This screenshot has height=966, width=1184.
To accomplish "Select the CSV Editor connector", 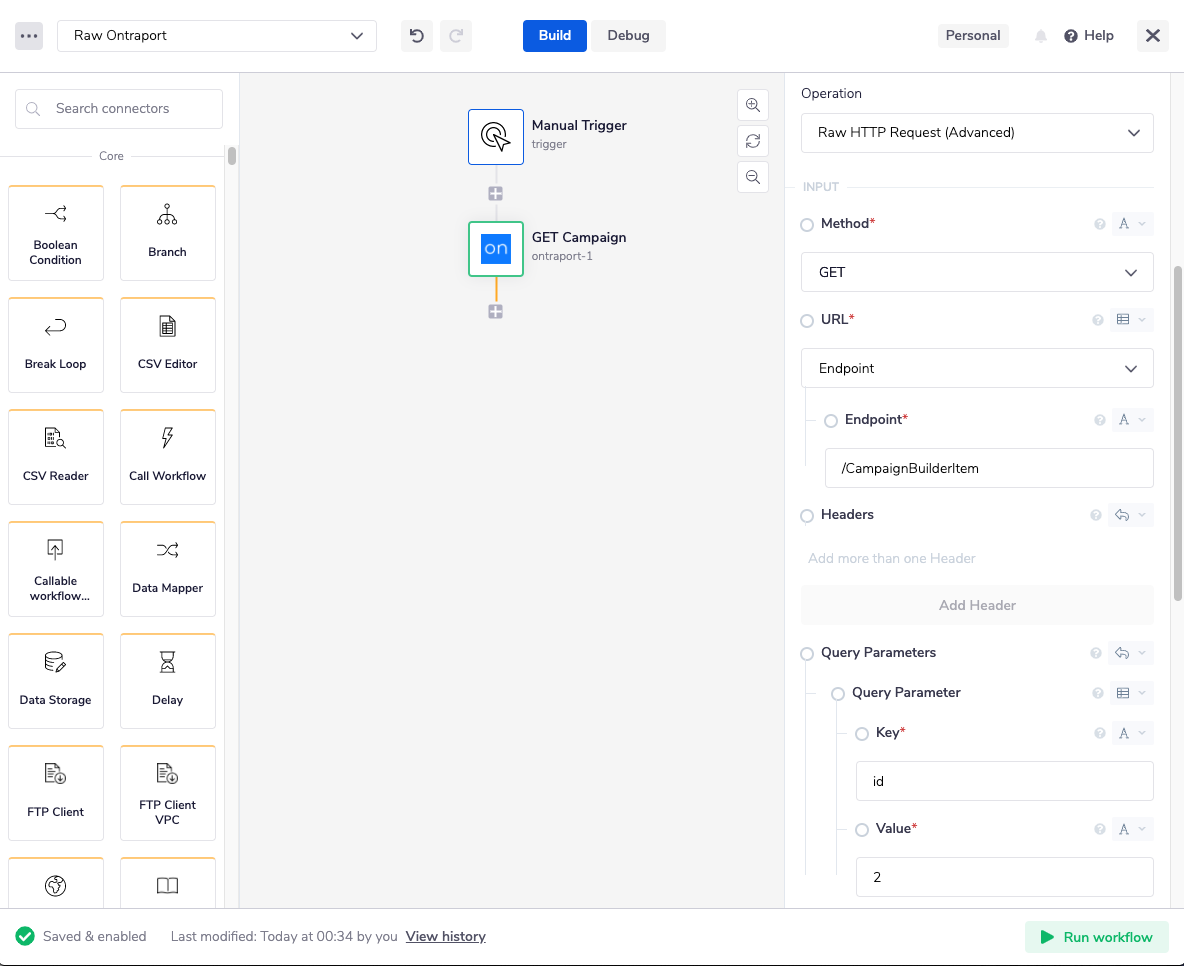I will tap(167, 343).
